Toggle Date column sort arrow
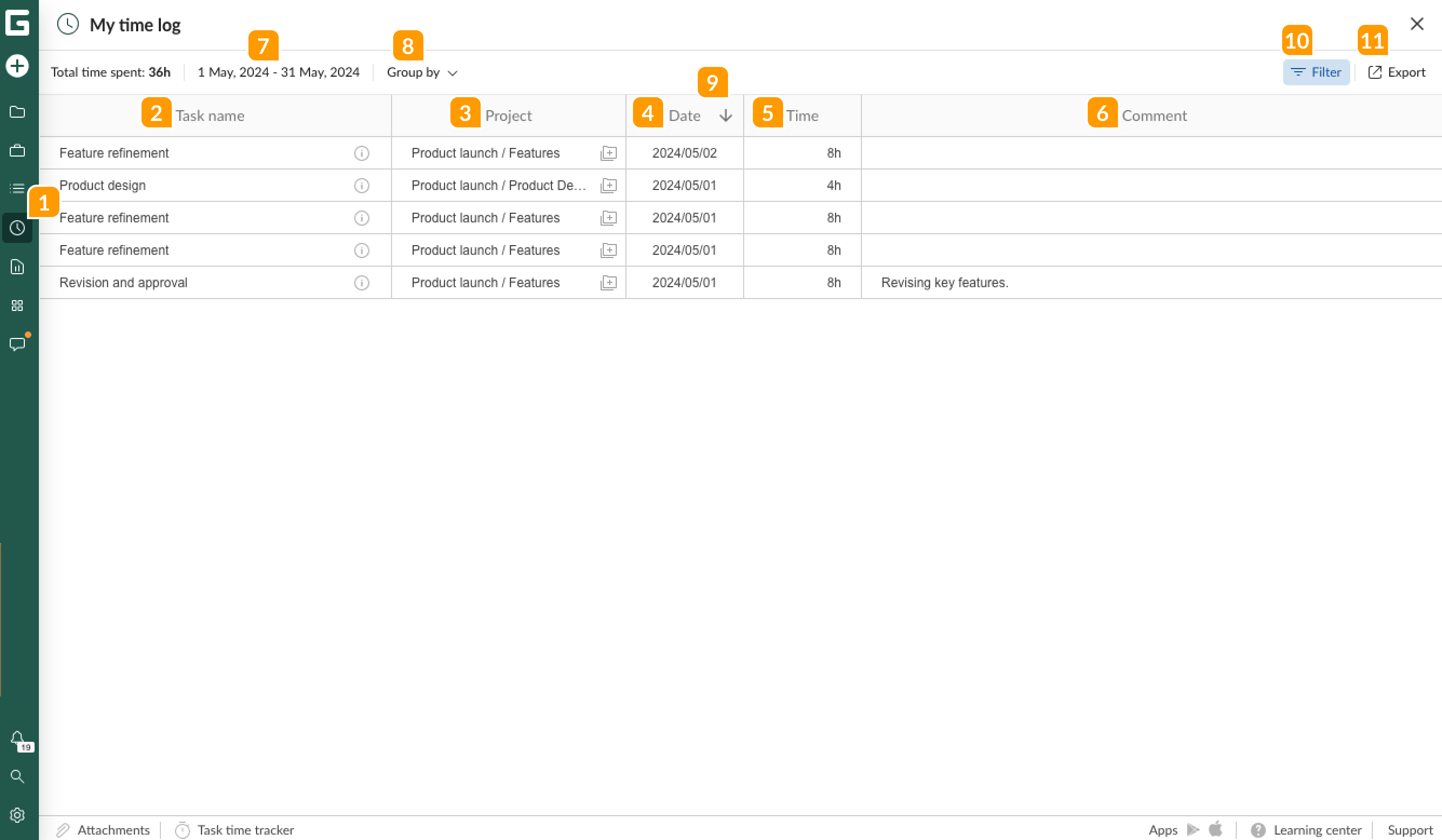 coord(725,116)
